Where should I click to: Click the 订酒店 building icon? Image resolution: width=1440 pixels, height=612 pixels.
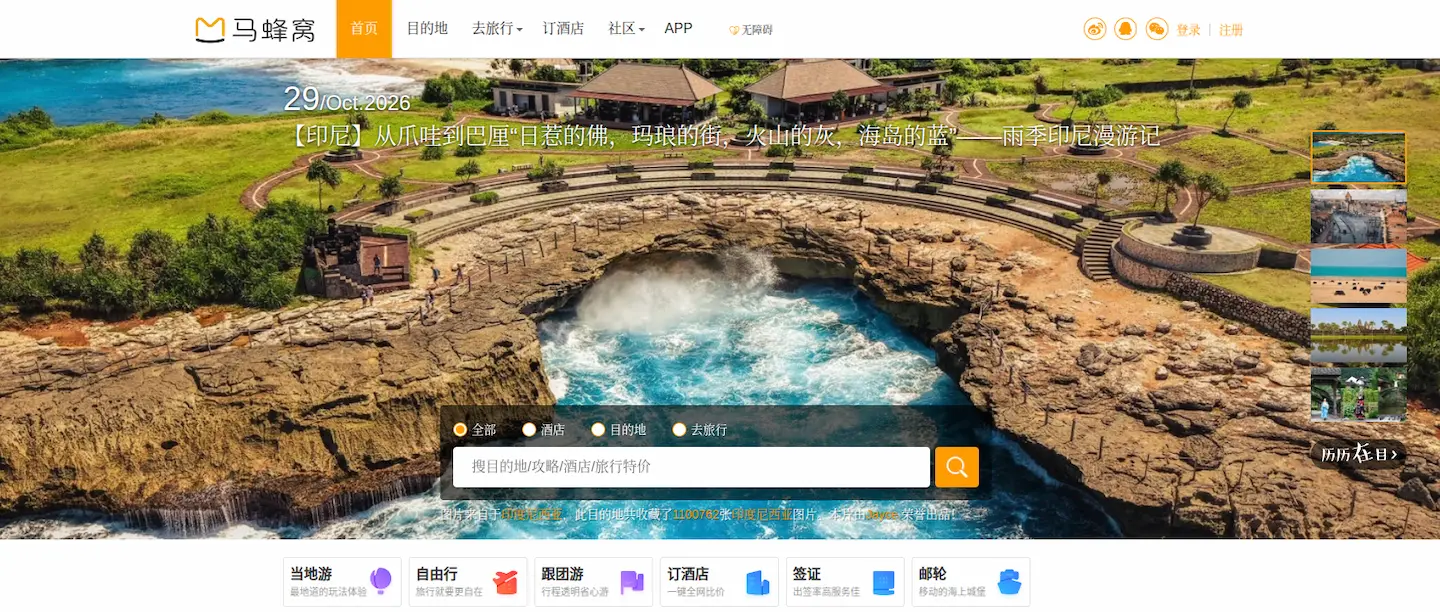pos(758,582)
